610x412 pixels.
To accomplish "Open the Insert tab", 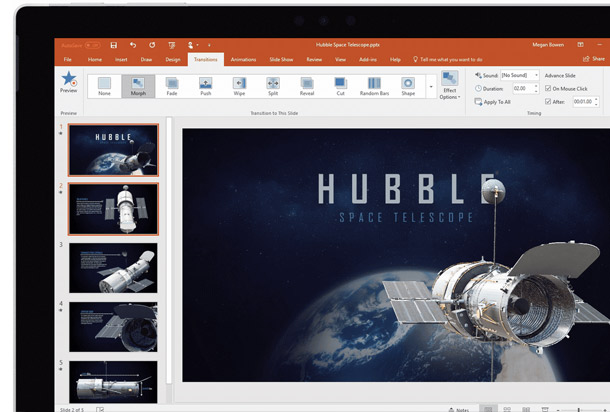I will click(121, 60).
